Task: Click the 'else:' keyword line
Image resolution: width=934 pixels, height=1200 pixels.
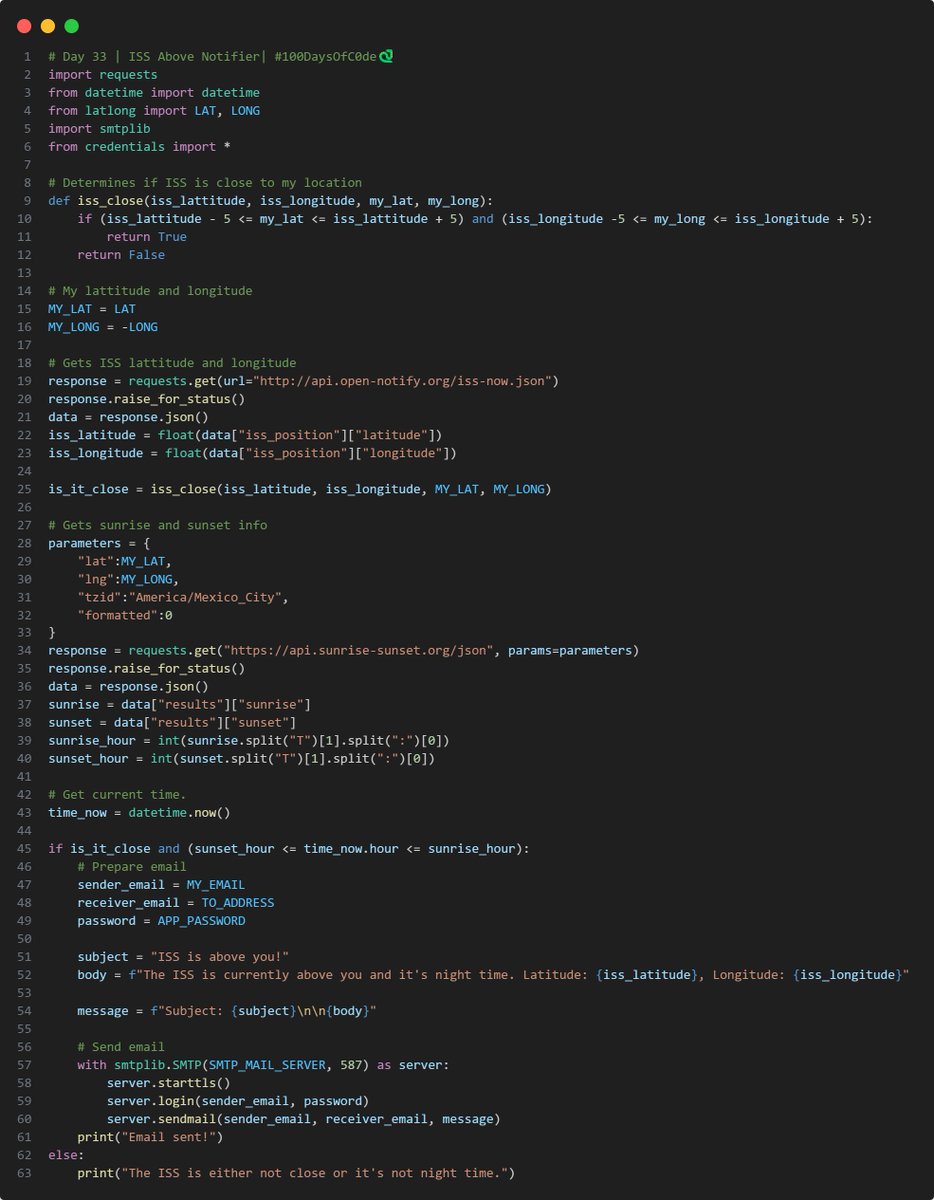Action: 66,1155
